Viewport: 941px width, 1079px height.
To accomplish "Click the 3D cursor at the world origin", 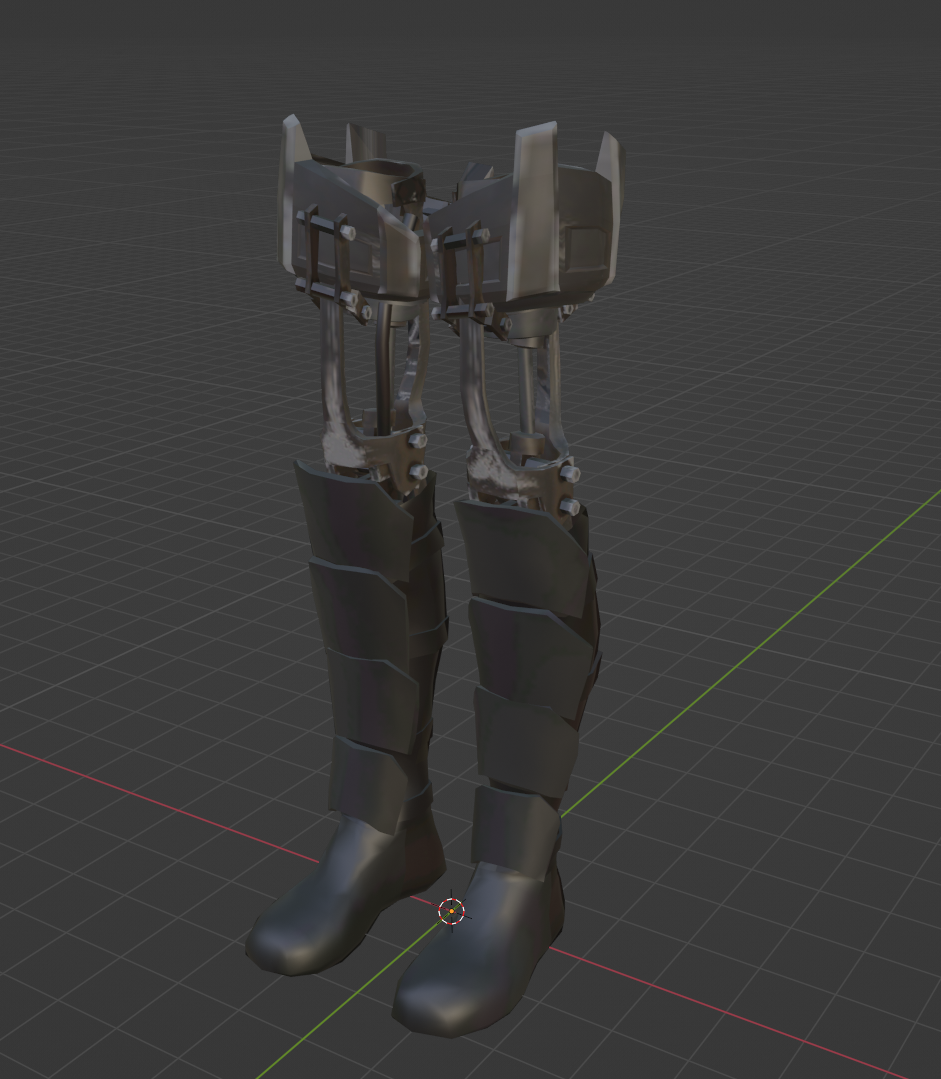I will (452, 911).
